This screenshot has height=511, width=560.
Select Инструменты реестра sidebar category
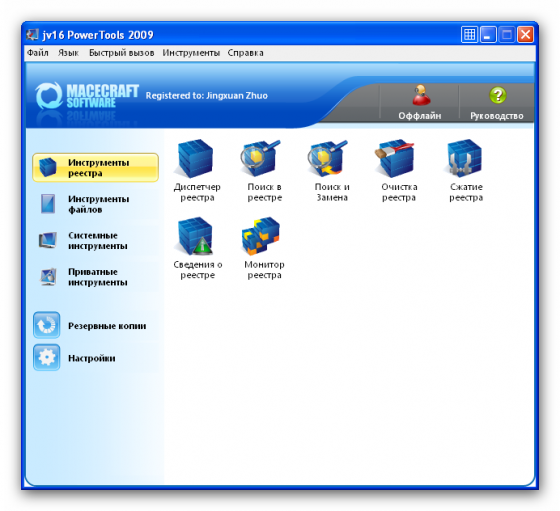[95, 167]
